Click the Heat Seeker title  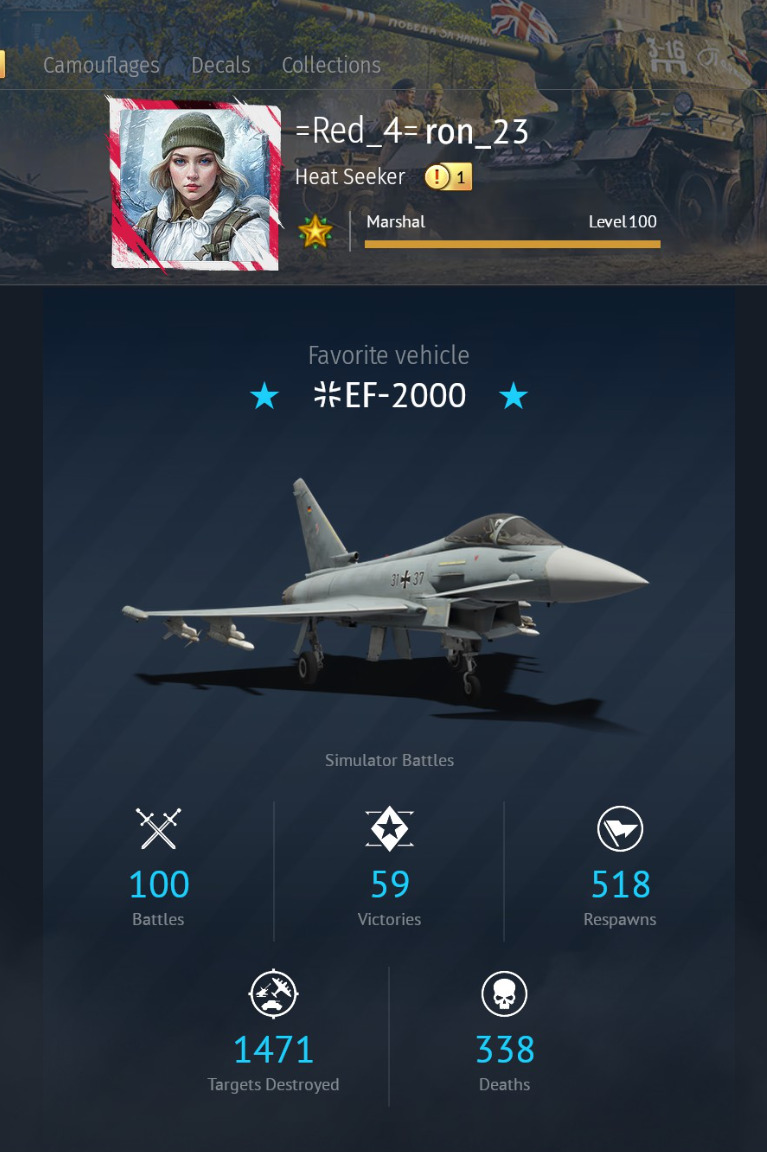350,177
